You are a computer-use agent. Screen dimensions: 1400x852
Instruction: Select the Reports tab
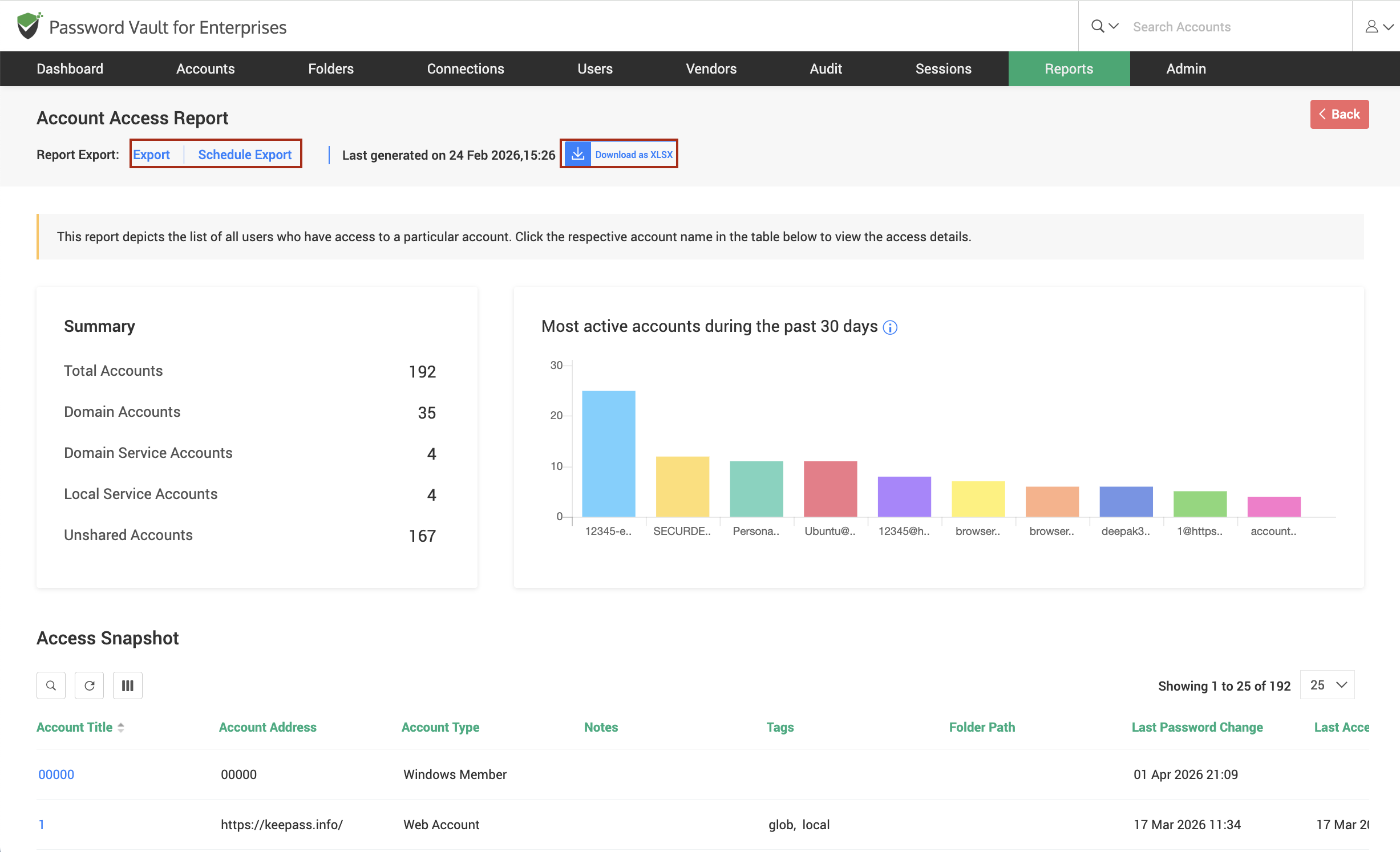[1069, 68]
